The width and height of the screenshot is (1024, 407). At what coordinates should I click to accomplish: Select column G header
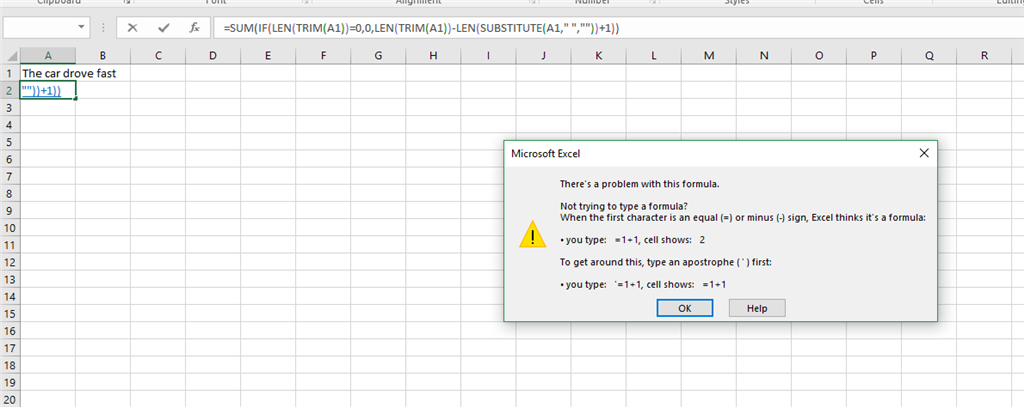[x=378, y=56]
